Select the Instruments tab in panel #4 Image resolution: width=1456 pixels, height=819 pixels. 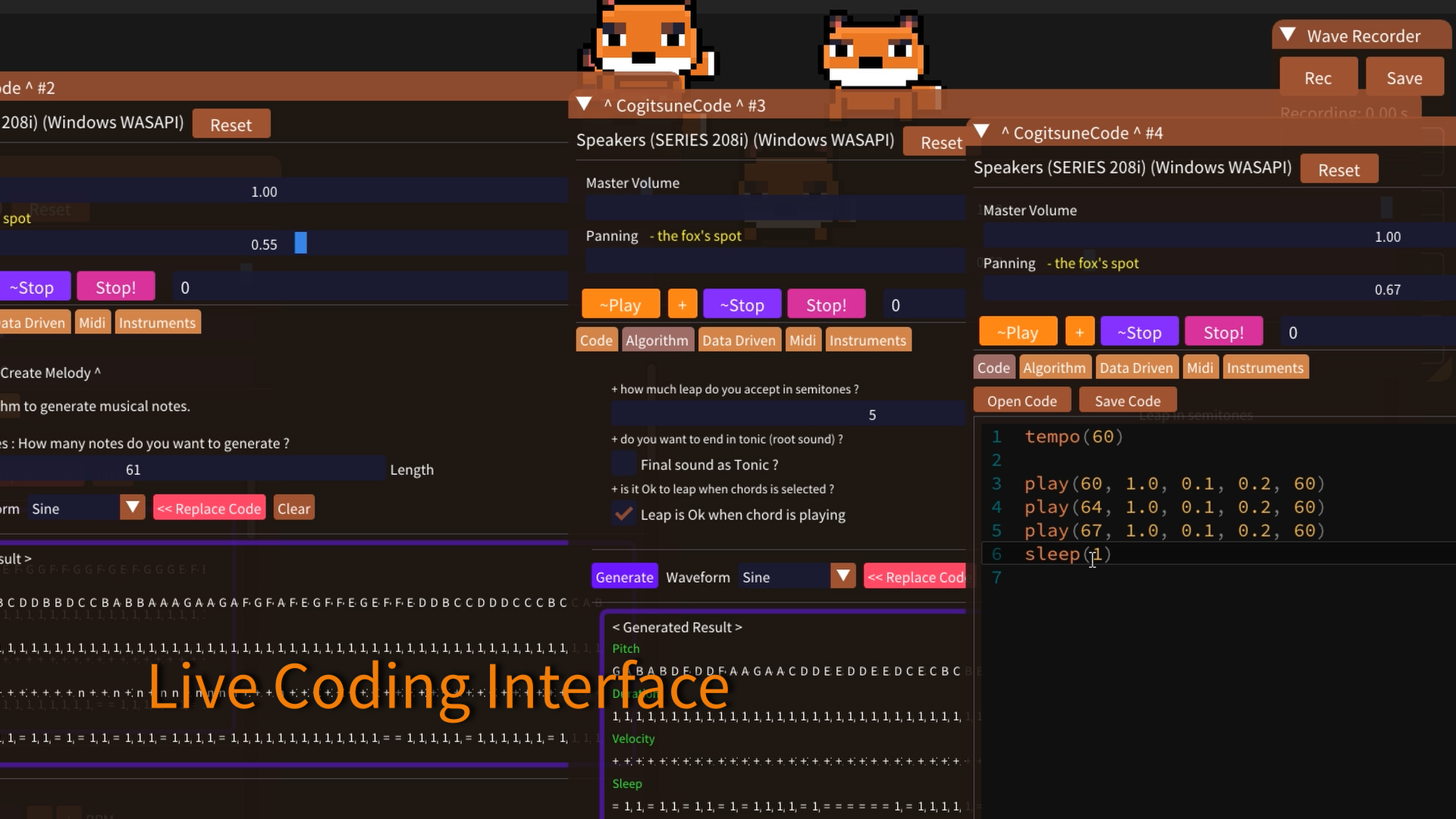pos(1265,367)
